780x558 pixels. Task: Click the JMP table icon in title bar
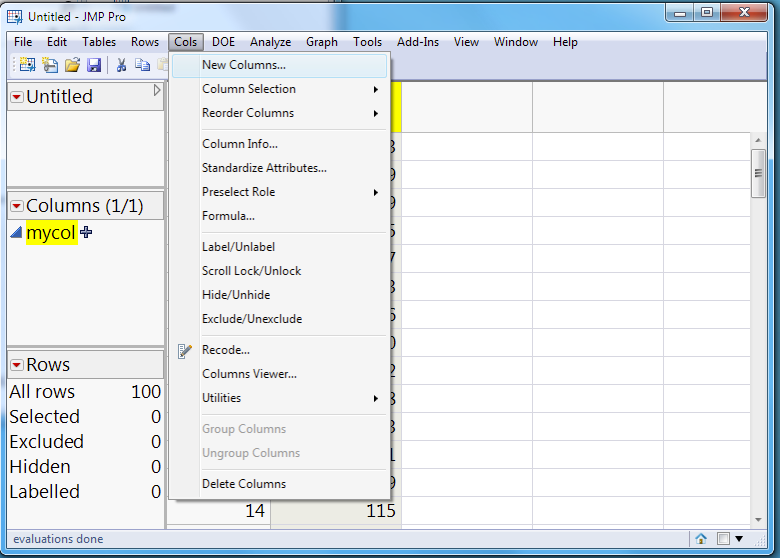pos(14,17)
